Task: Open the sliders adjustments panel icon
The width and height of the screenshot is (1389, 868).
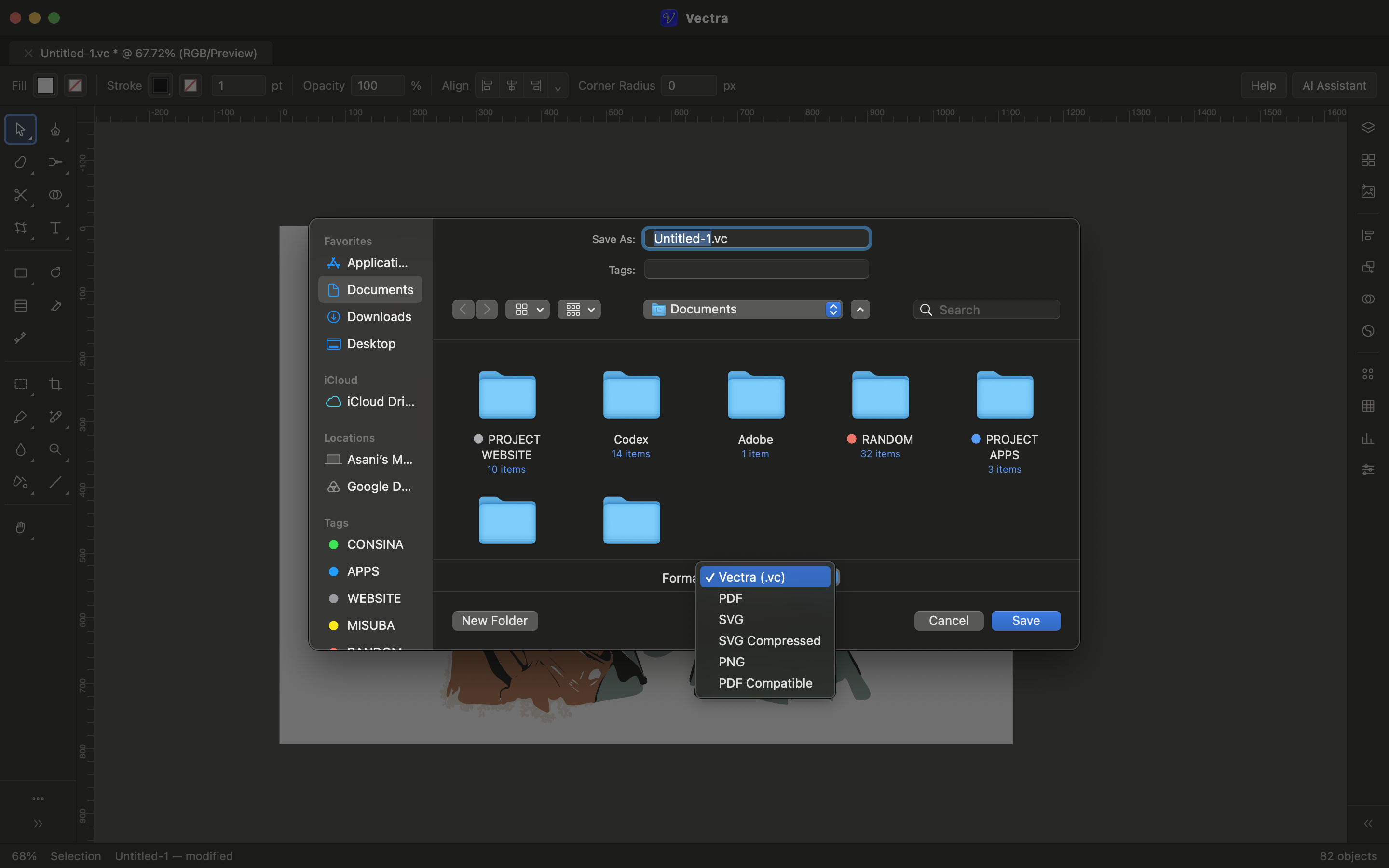Action: [x=1368, y=470]
